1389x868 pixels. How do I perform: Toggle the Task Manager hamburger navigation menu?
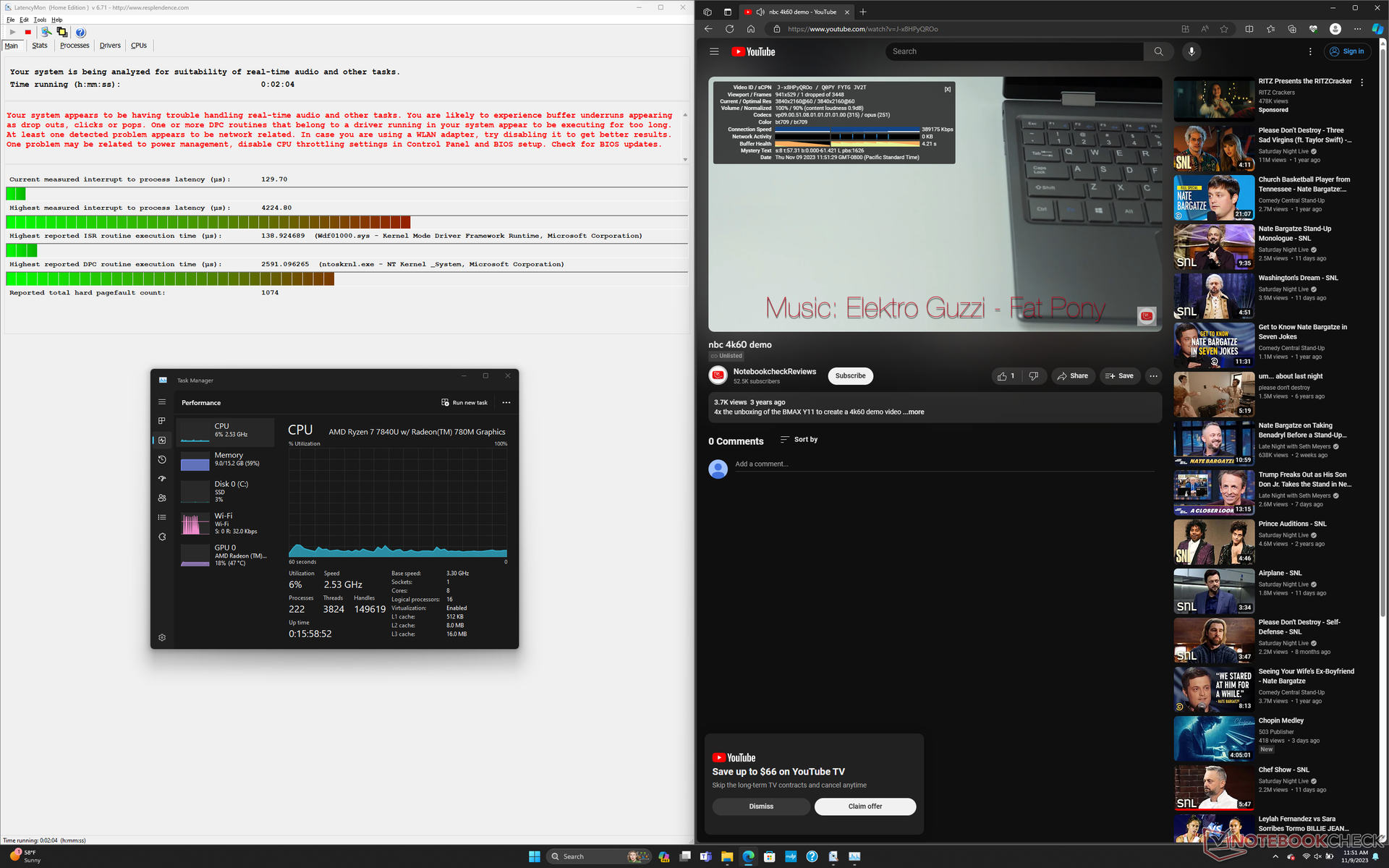click(162, 402)
